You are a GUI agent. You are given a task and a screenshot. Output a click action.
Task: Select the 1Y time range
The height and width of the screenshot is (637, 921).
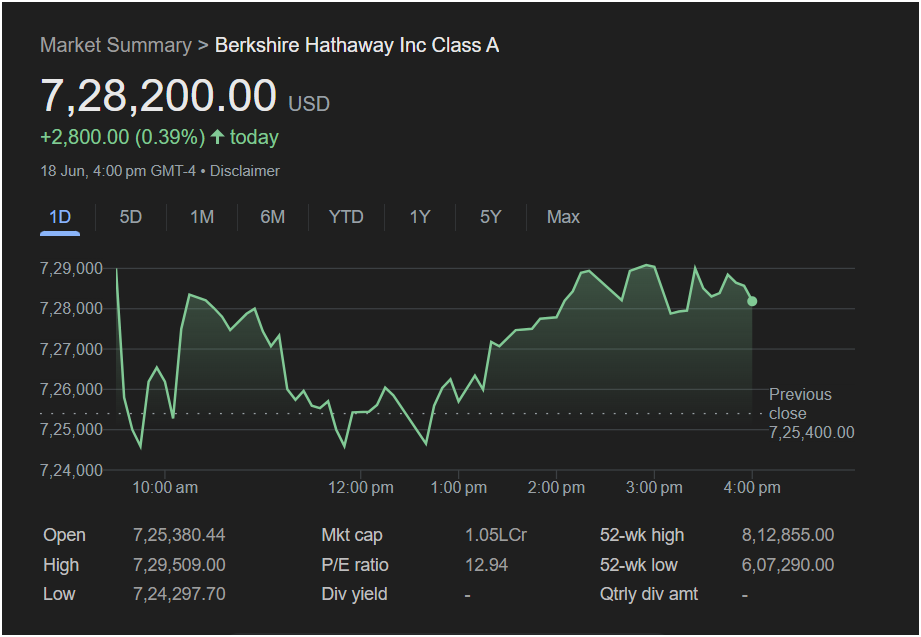(x=419, y=217)
